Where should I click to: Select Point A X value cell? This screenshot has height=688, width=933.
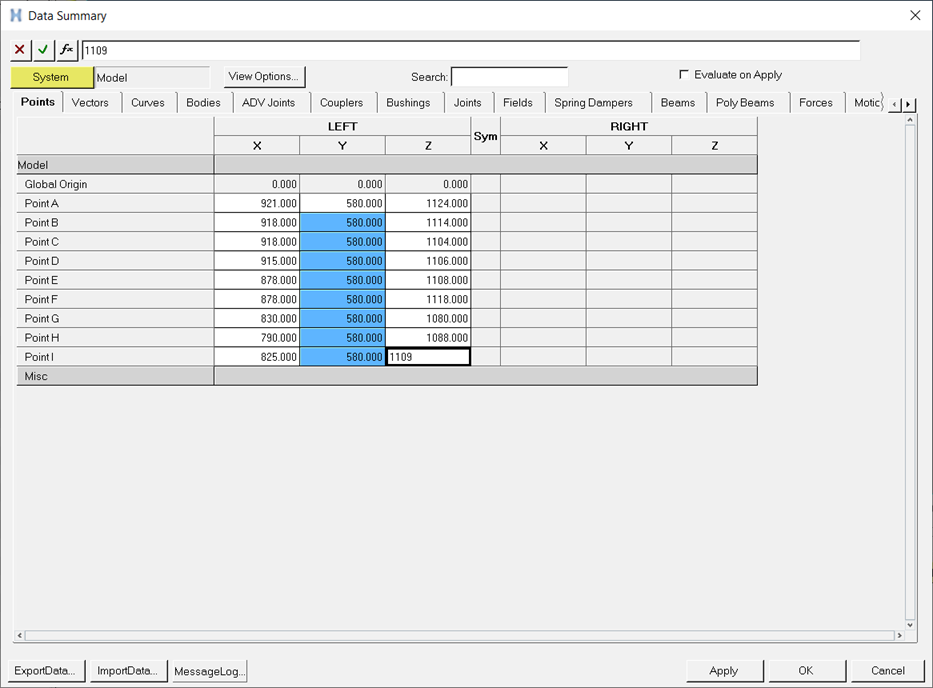[x=257, y=204]
